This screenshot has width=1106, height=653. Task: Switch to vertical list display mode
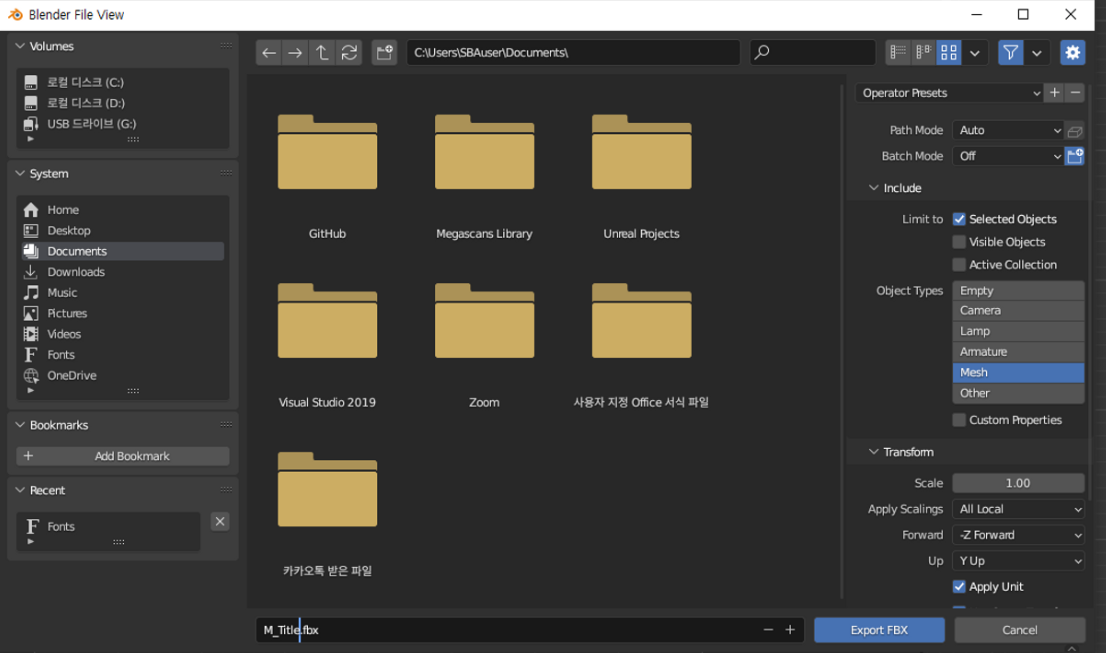tap(898, 53)
